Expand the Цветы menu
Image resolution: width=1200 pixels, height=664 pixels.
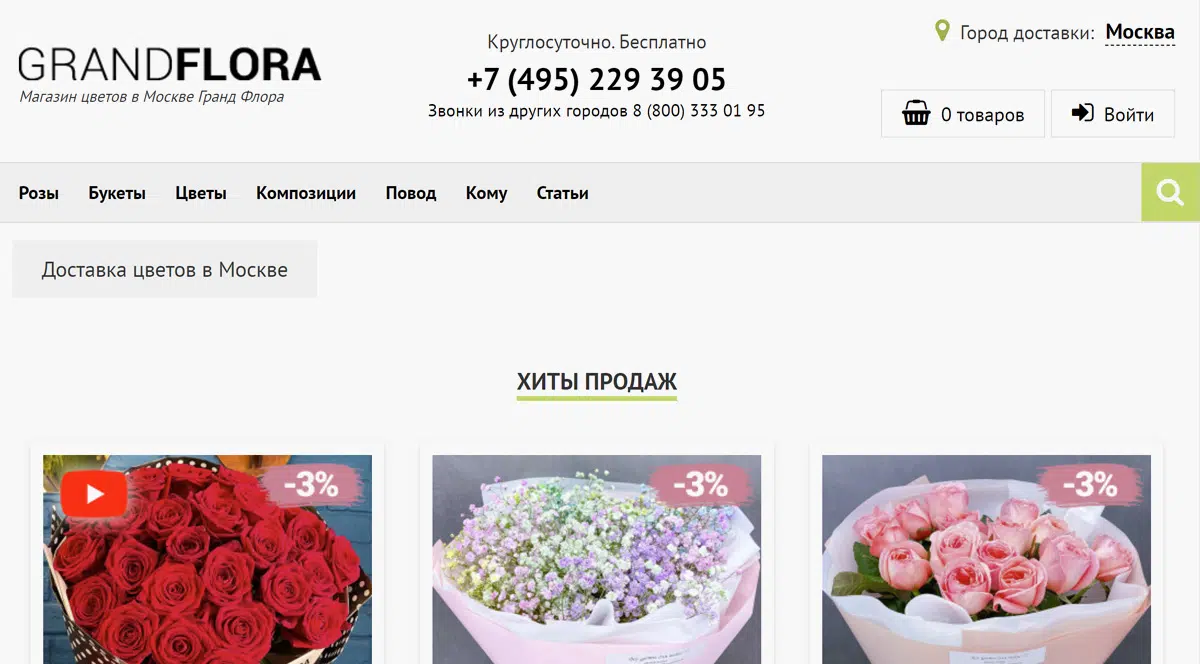(201, 193)
